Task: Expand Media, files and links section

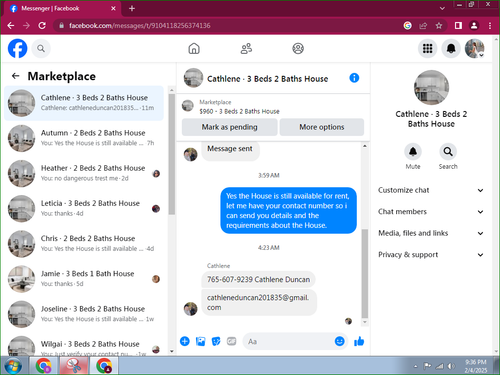Action: (431, 233)
